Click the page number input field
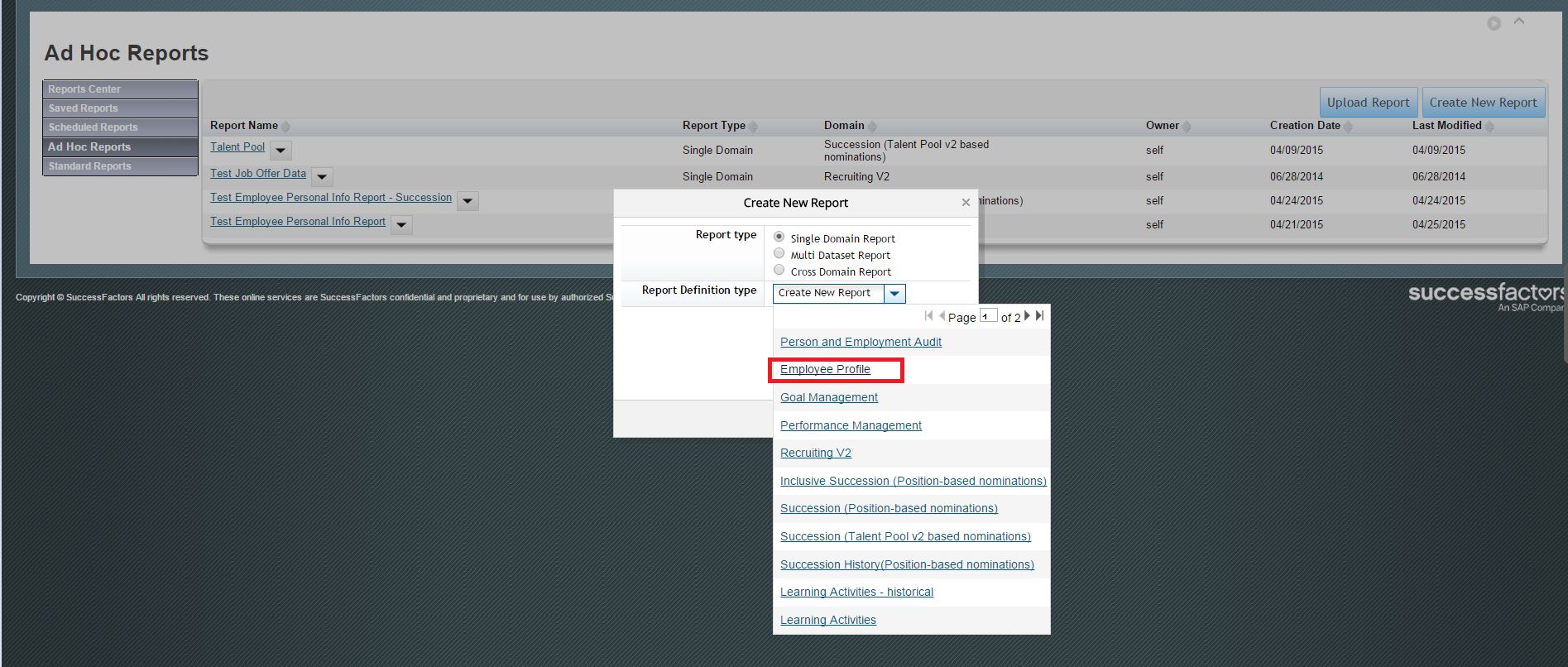Image resolution: width=1568 pixels, height=667 pixels. (988, 316)
